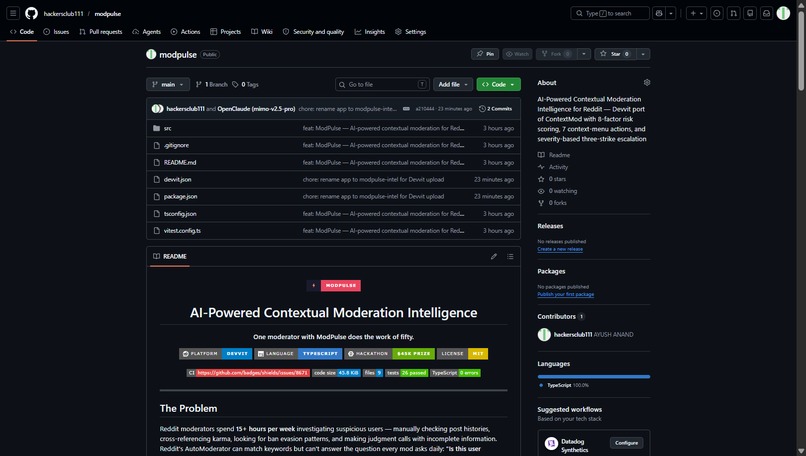This screenshot has width=806, height=456.
Task: Open the Agents tab
Action: click(x=146, y=32)
